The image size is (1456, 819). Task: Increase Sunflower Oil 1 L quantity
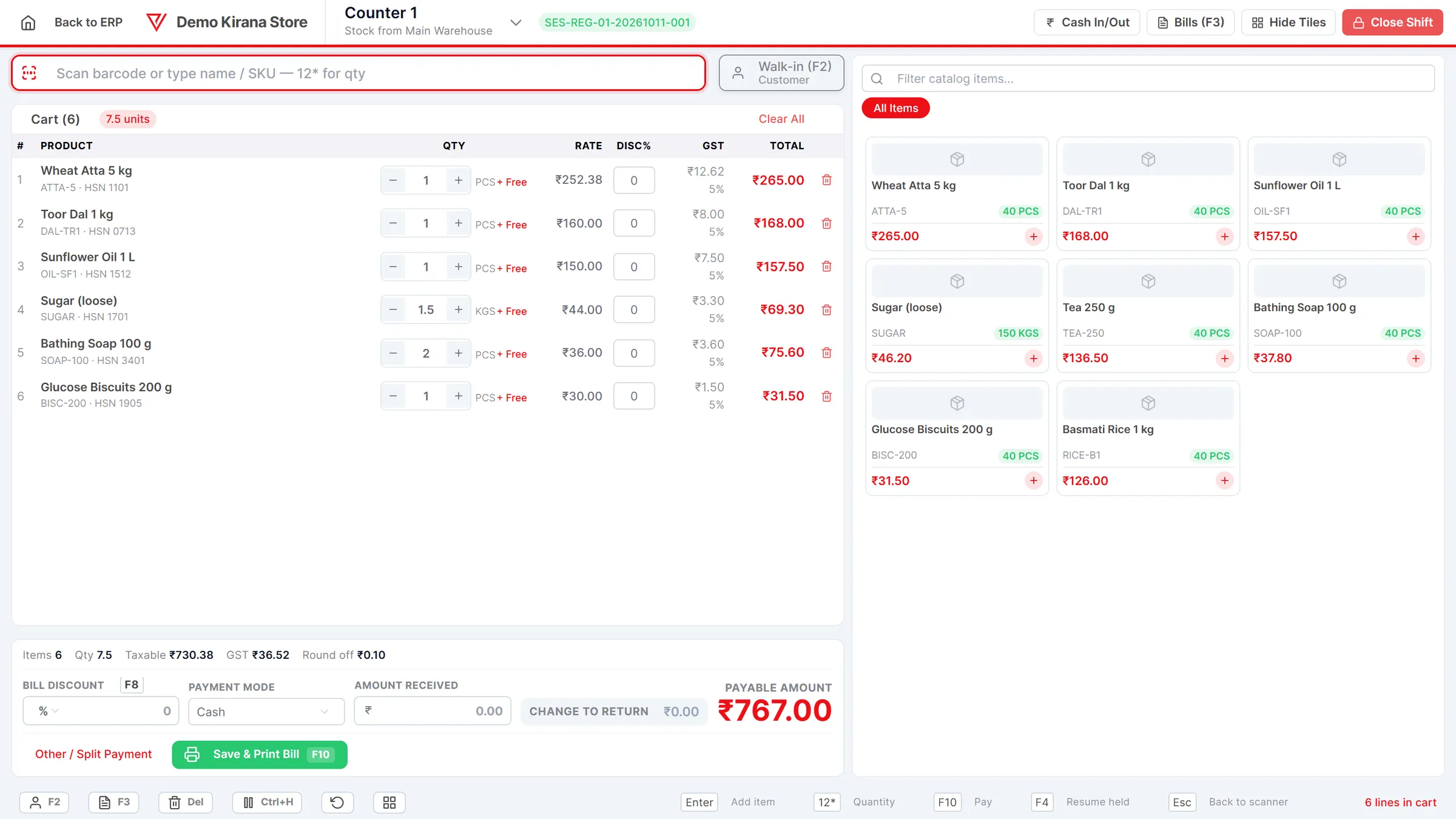[x=458, y=267]
